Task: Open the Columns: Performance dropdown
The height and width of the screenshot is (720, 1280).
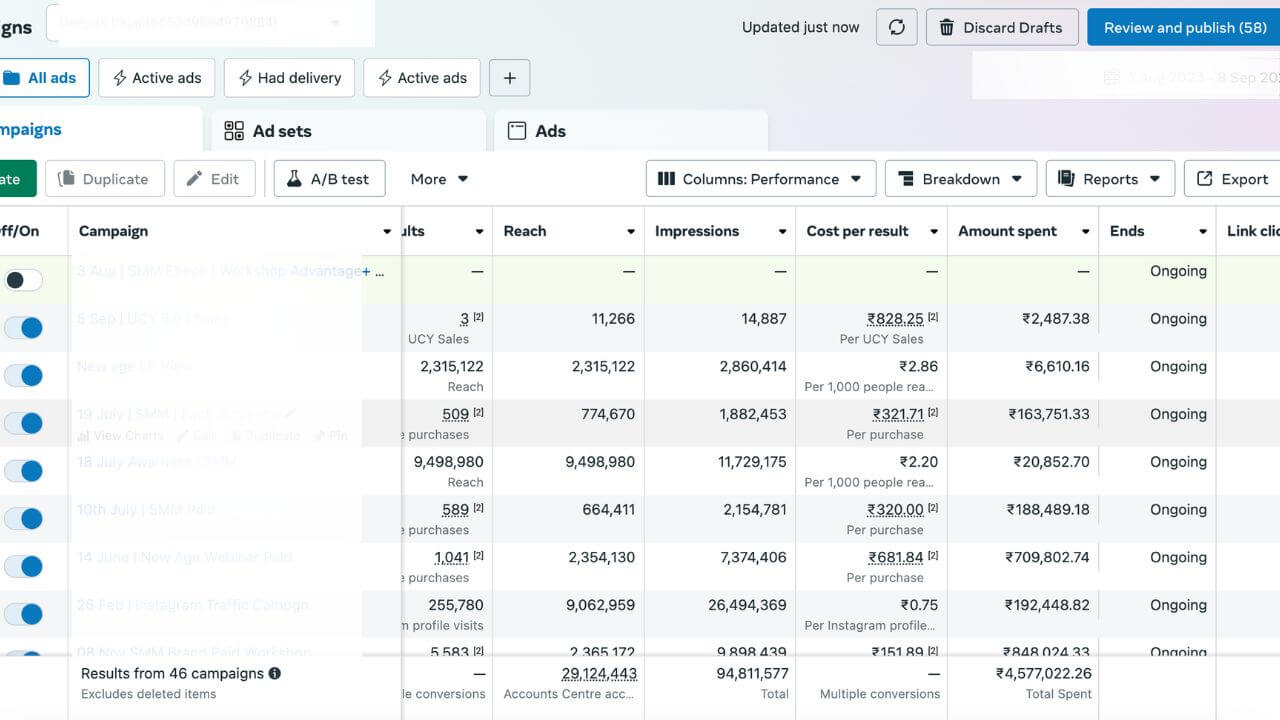Action: tap(760, 179)
